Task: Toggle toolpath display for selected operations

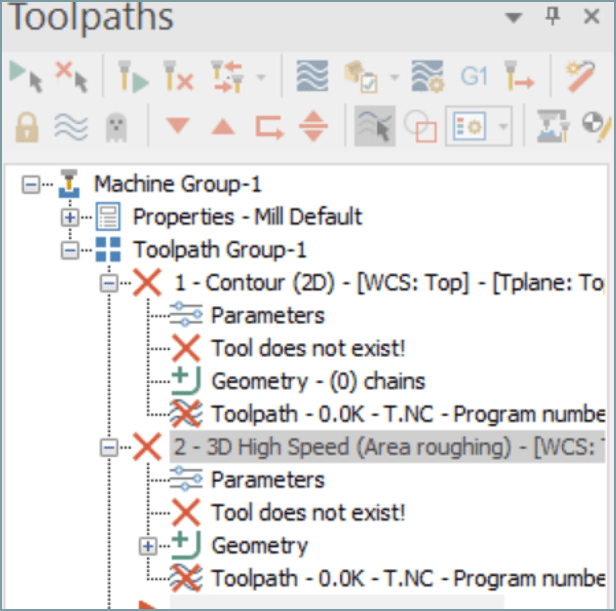Action: click(x=69, y=127)
